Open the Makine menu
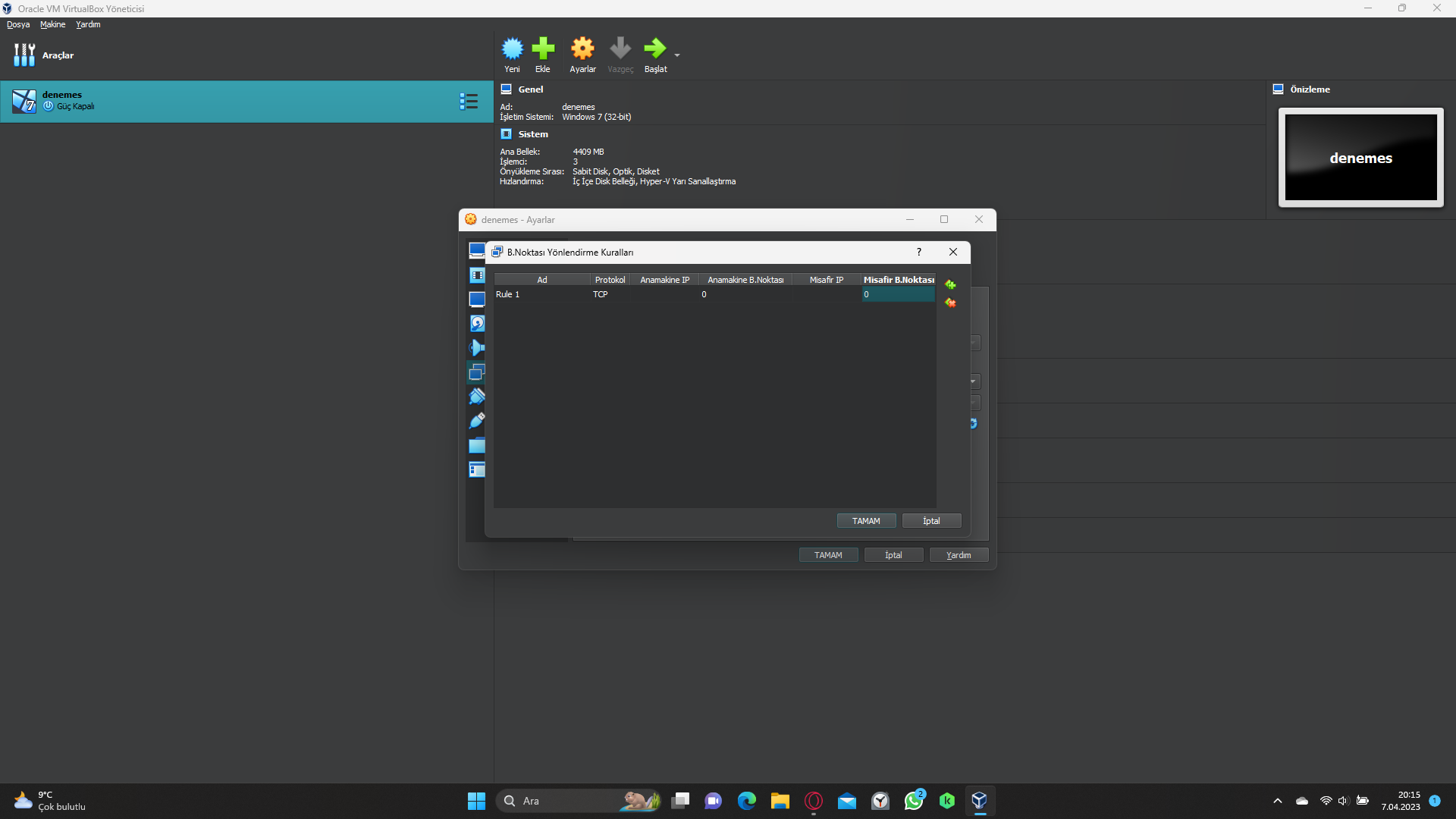Viewport: 1456px width, 819px height. click(52, 24)
